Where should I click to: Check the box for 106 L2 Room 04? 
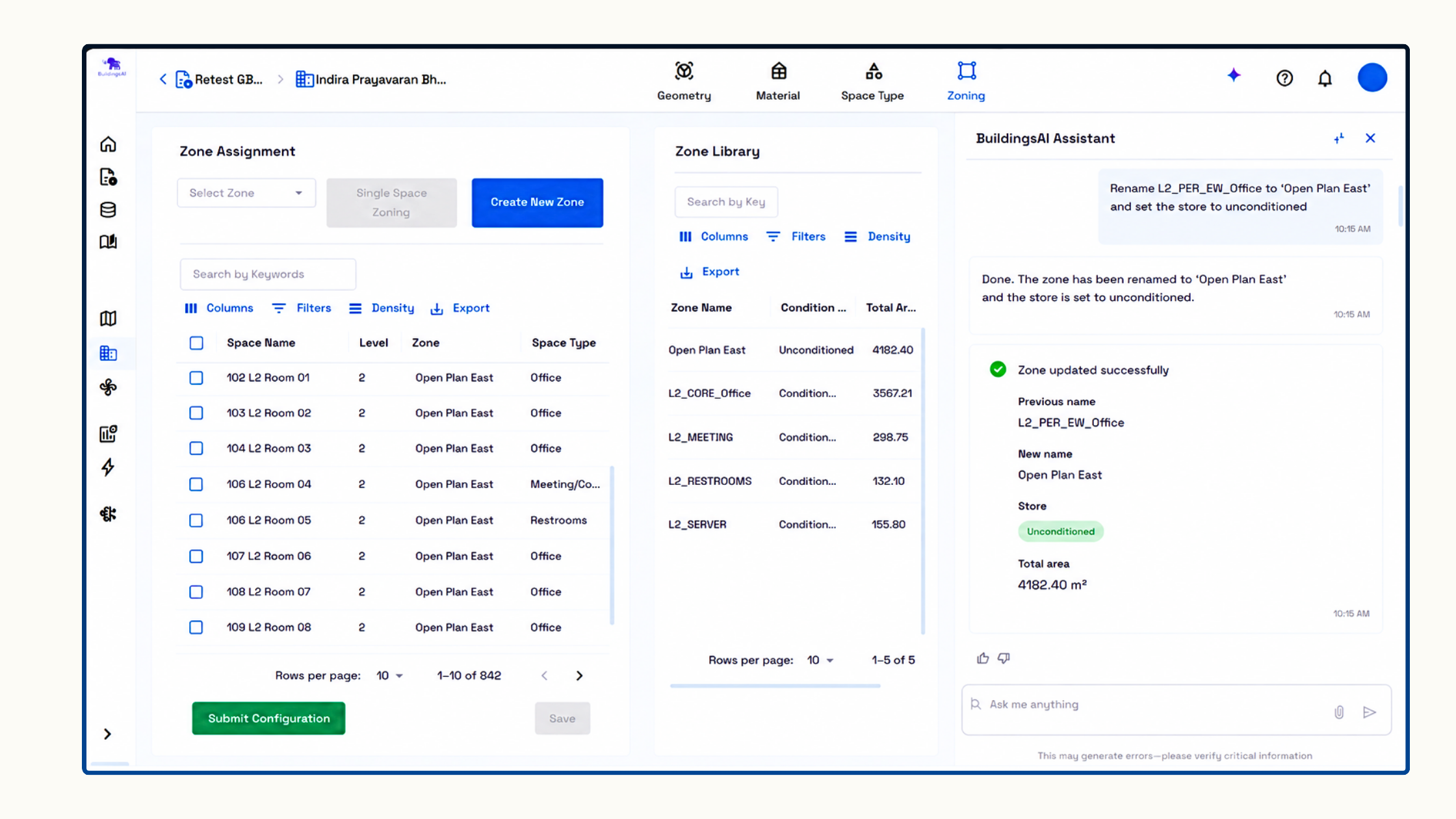click(x=196, y=484)
